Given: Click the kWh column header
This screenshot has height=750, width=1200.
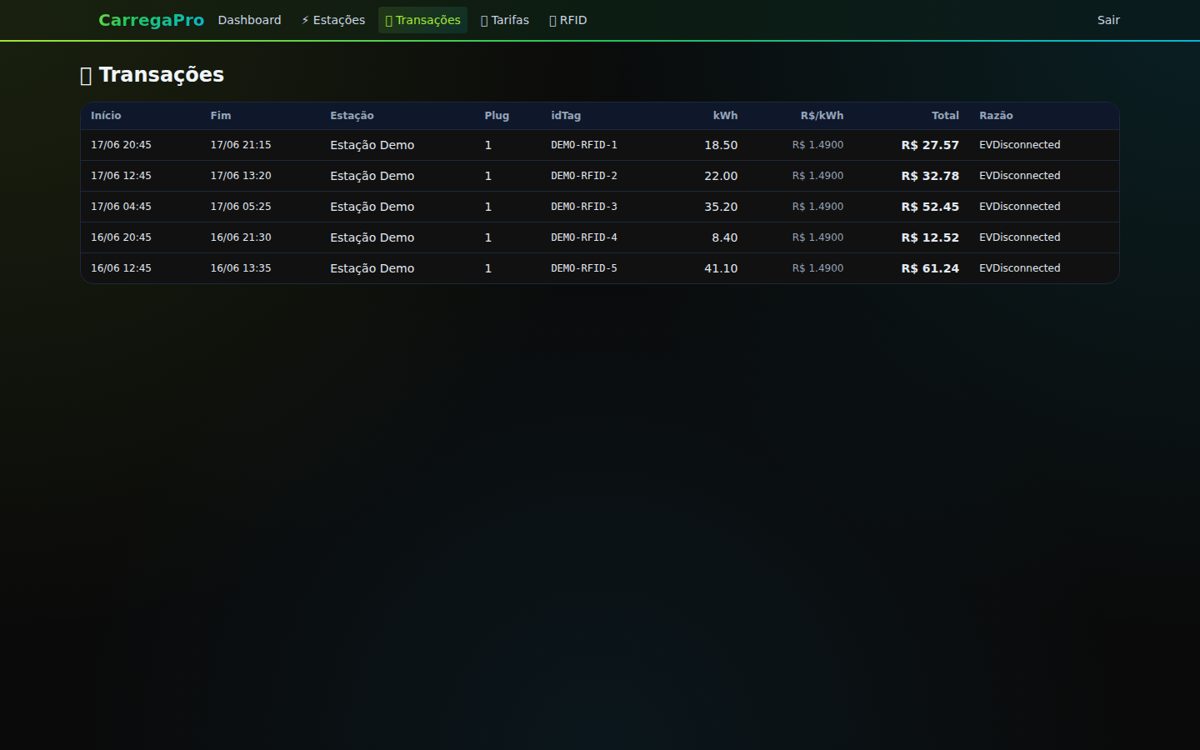Looking at the screenshot, I should pyautogui.click(x=725, y=116).
